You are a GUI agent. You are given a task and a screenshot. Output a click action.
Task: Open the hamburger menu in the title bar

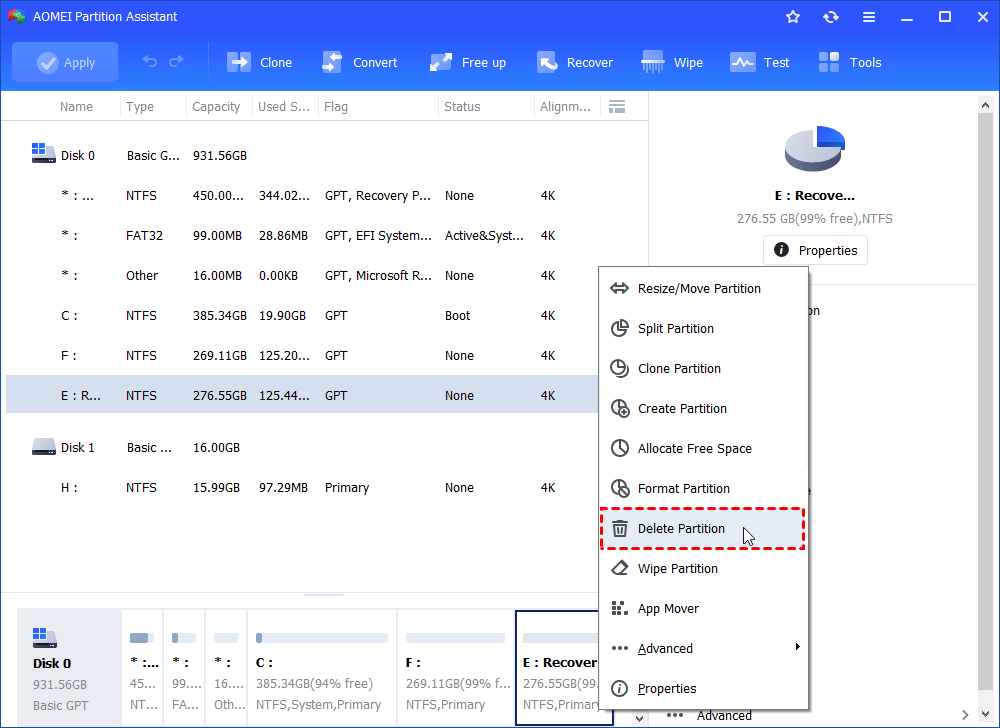[868, 16]
